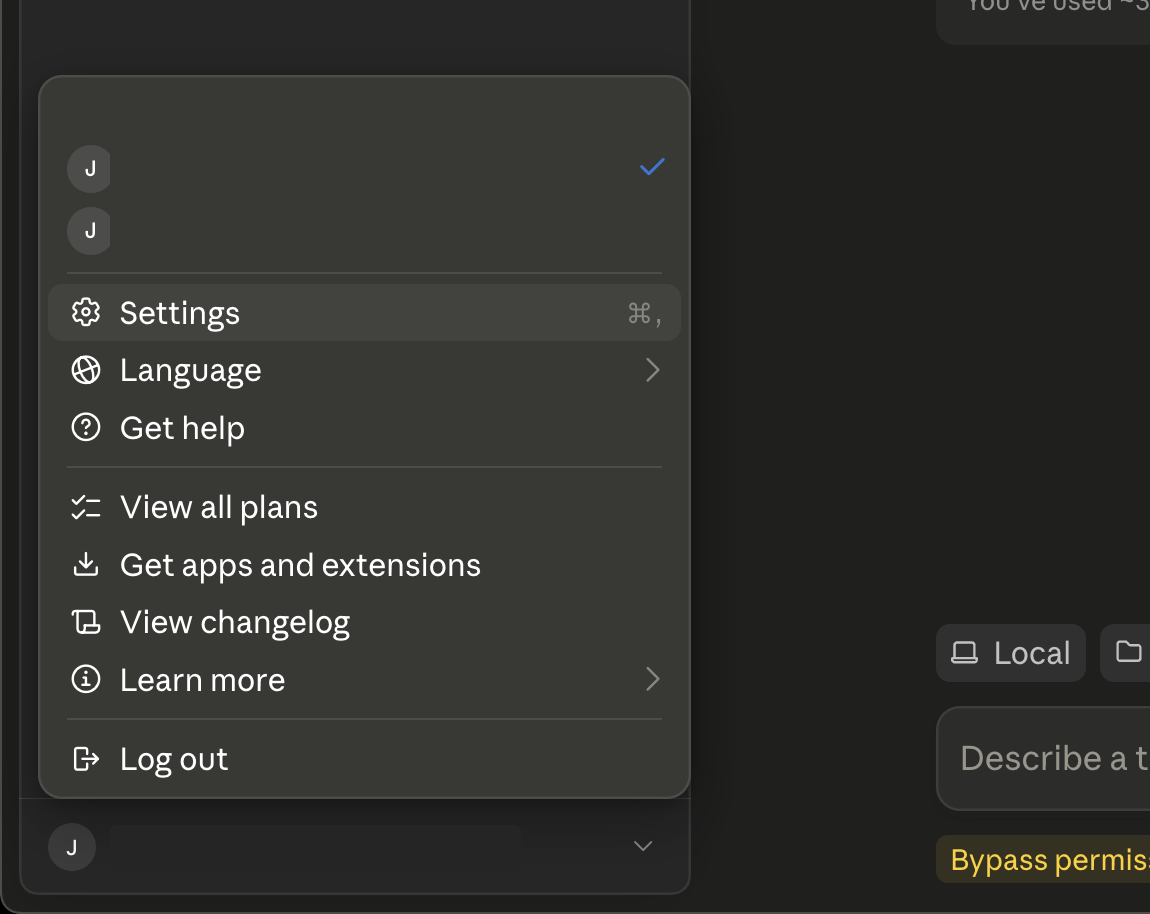
Task: Click the download icon for apps
Action: [86, 564]
